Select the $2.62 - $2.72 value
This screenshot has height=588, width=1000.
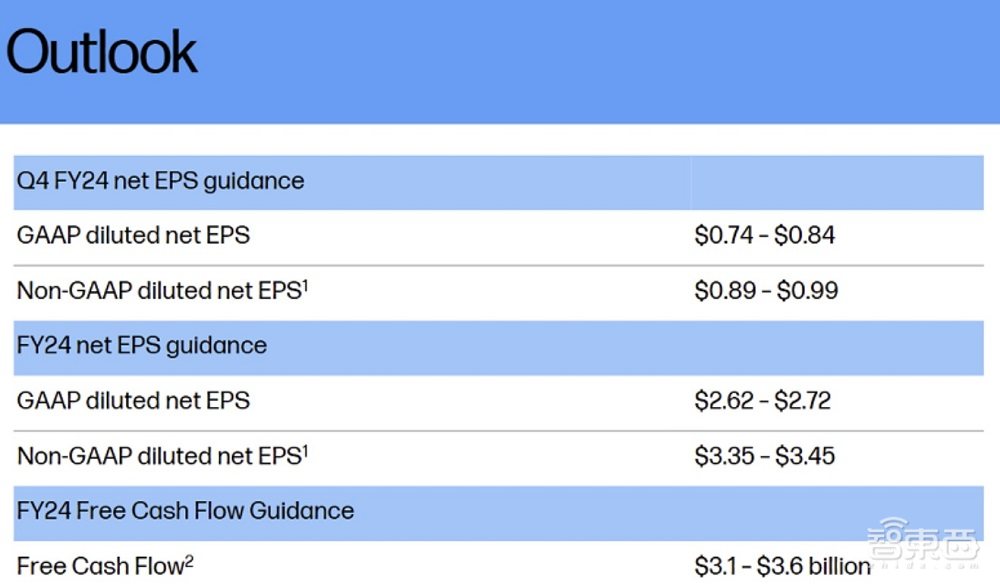pyautogui.click(x=763, y=401)
